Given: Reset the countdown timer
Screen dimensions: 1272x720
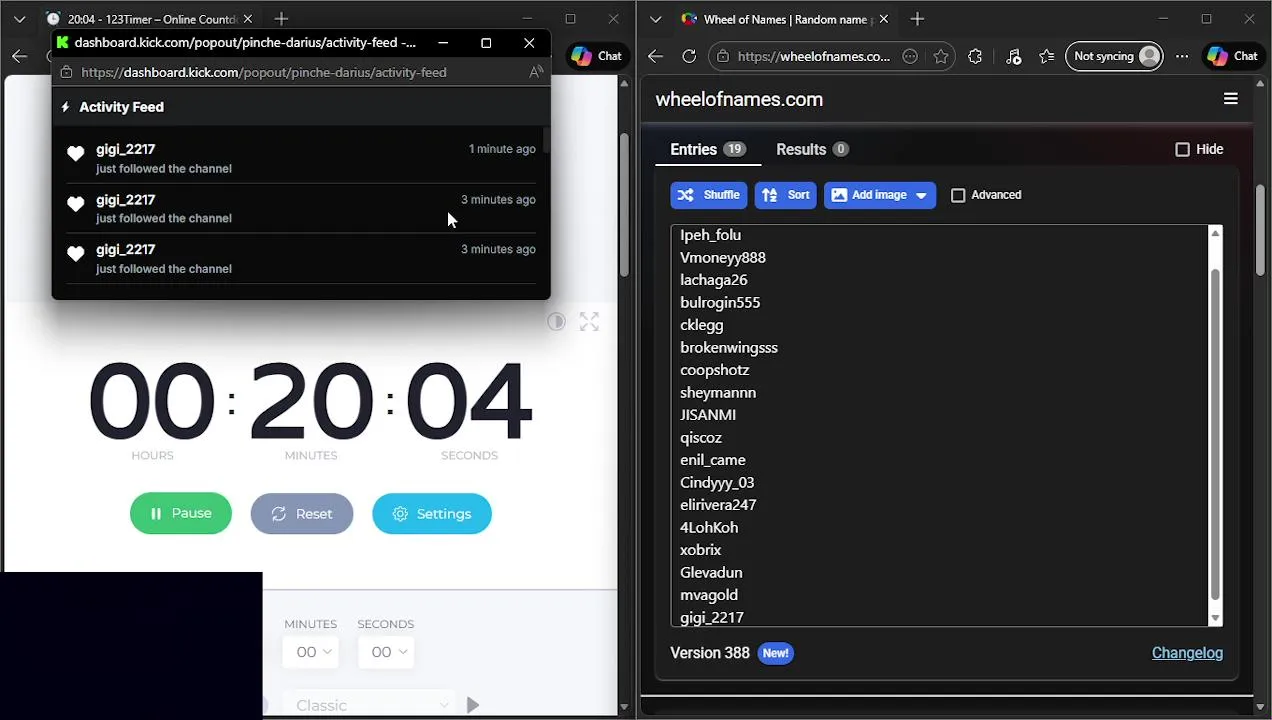Looking at the screenshot, I should pos(301,513).
